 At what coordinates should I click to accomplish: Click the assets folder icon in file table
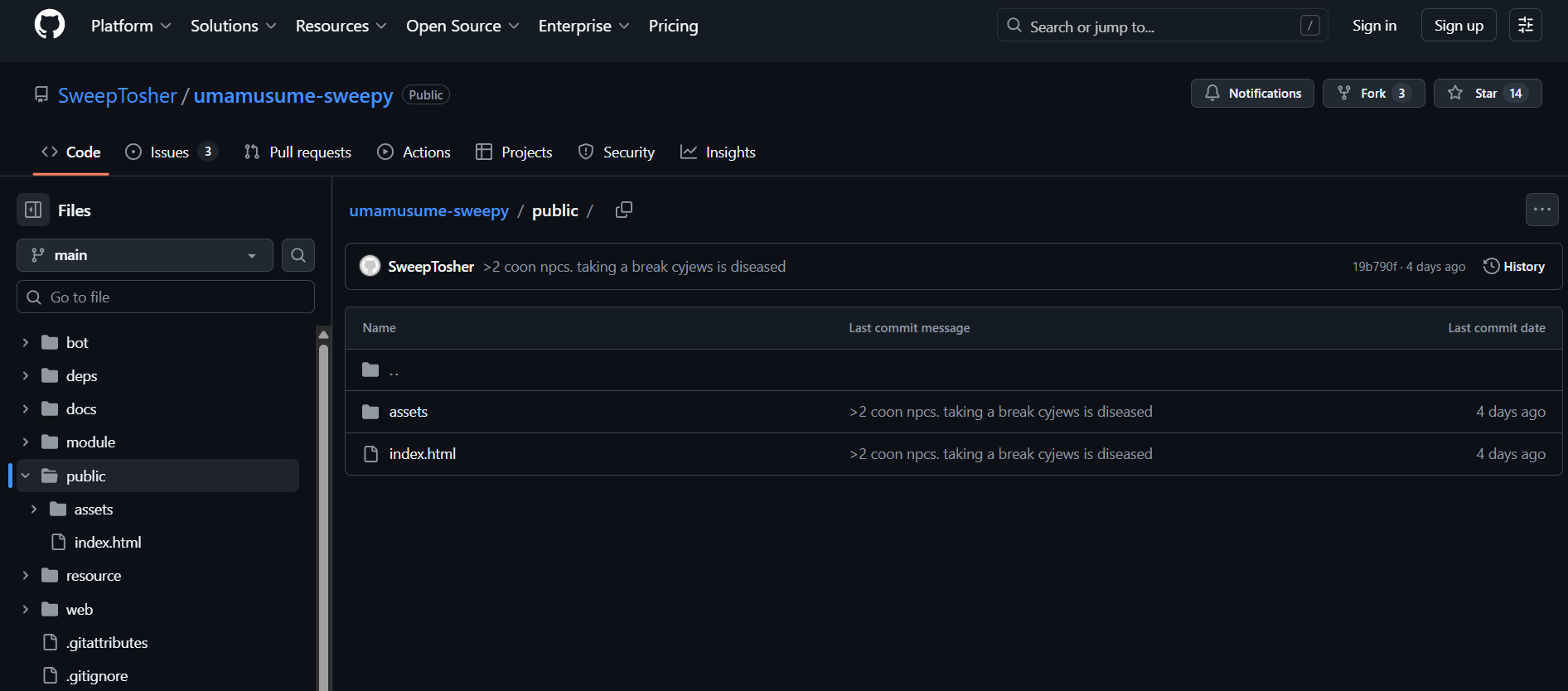click(x=370, y=412)
